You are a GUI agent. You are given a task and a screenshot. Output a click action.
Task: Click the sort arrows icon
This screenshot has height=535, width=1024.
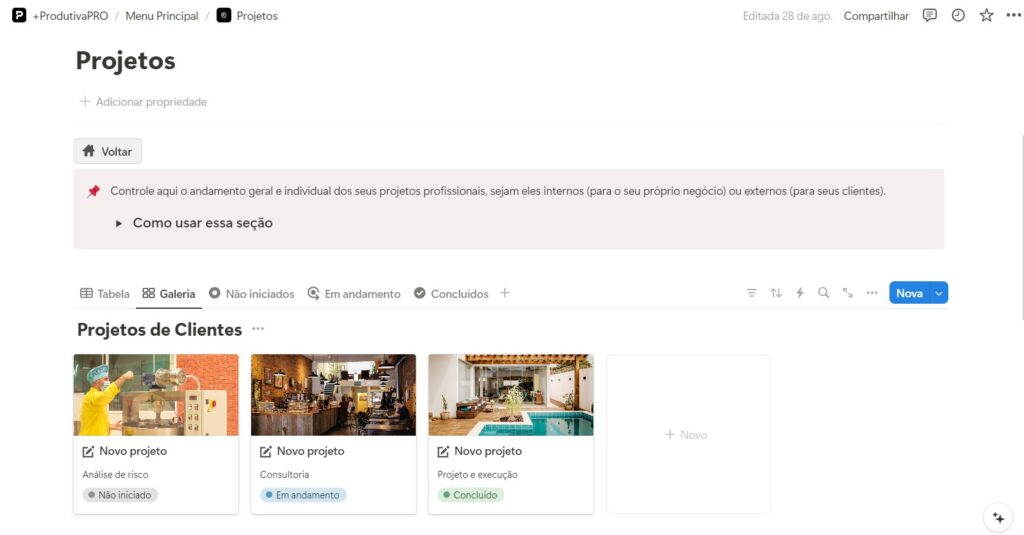coord(776,293)
